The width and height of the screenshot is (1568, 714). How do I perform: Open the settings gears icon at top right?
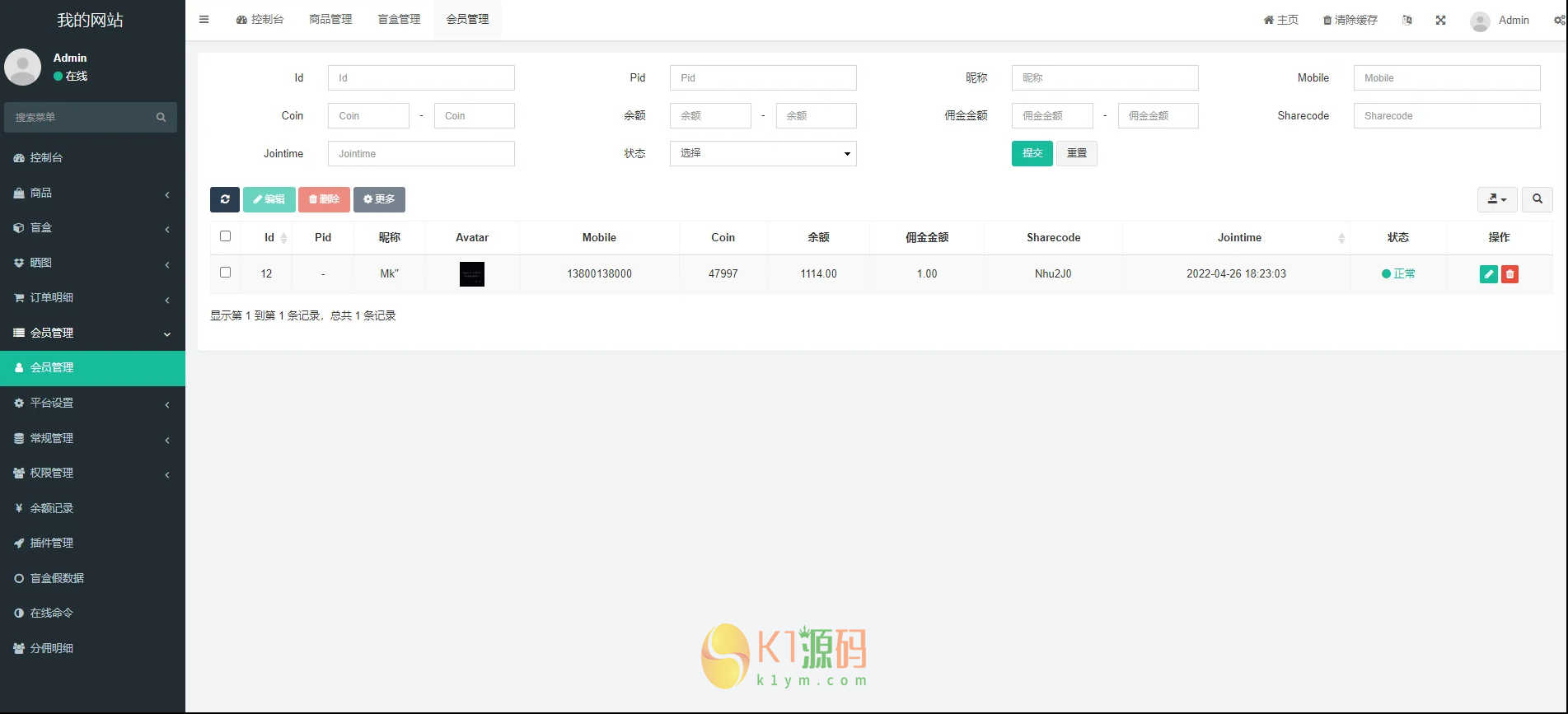coord(1559,20)
